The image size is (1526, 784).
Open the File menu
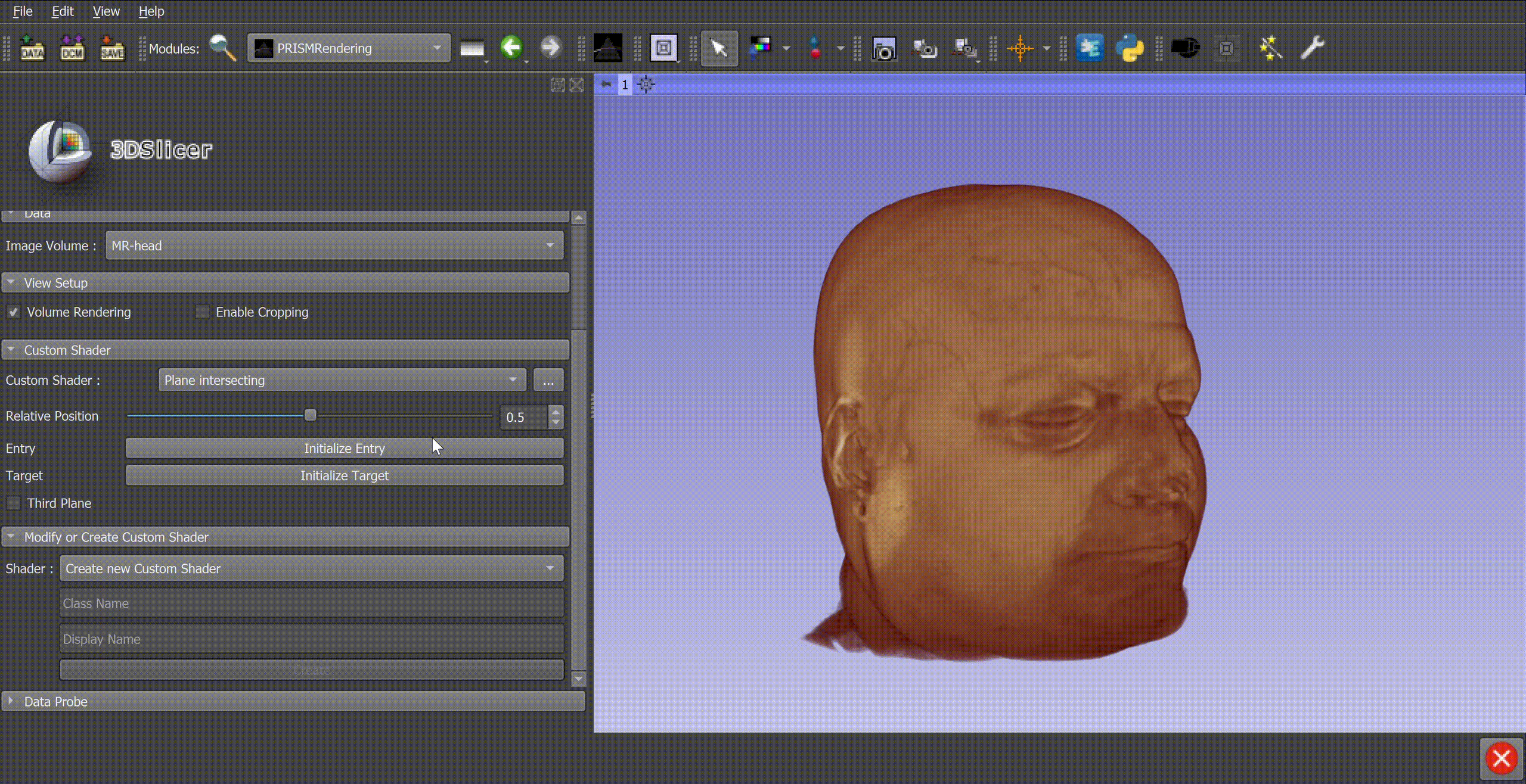[23, 11]
